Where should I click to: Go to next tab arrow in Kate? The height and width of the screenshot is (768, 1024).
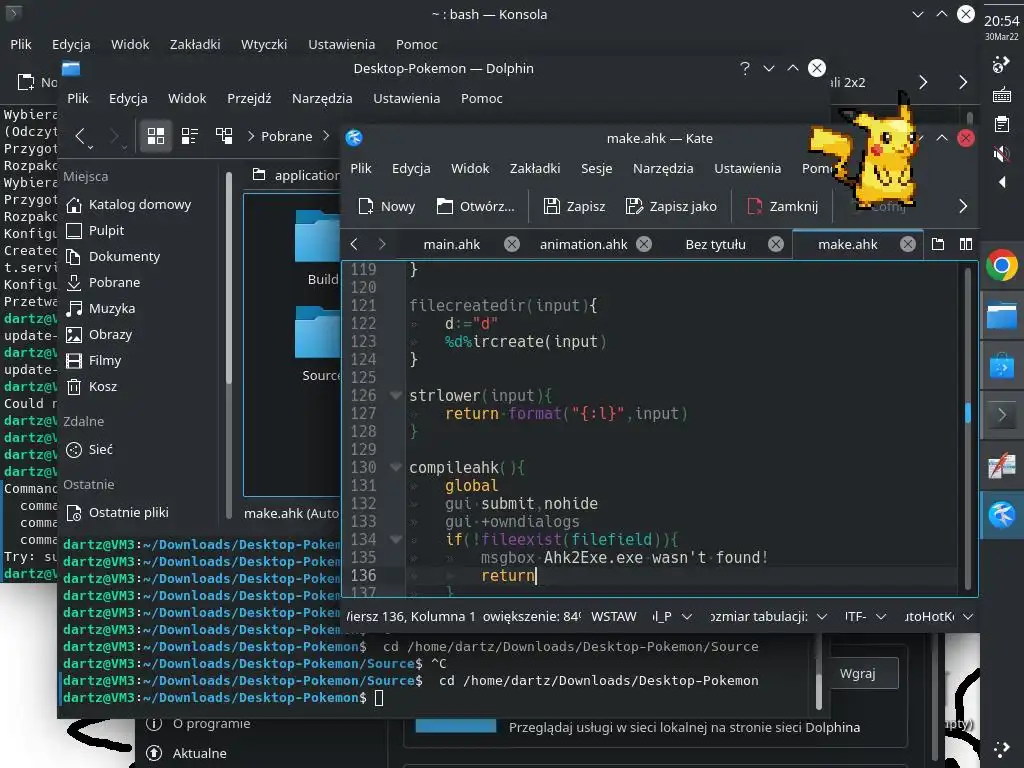tap(382, 244)
